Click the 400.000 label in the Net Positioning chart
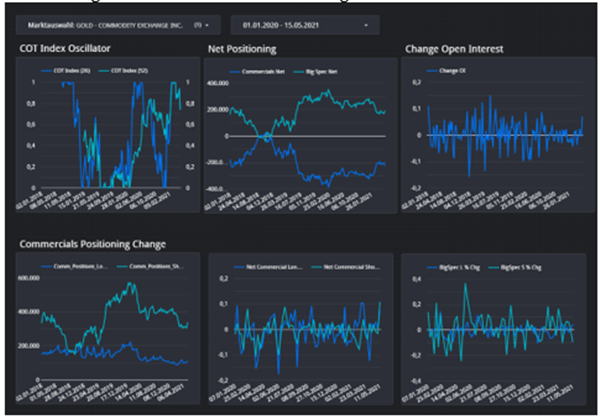The image size is (600, 419). click(x=218, y=83)
